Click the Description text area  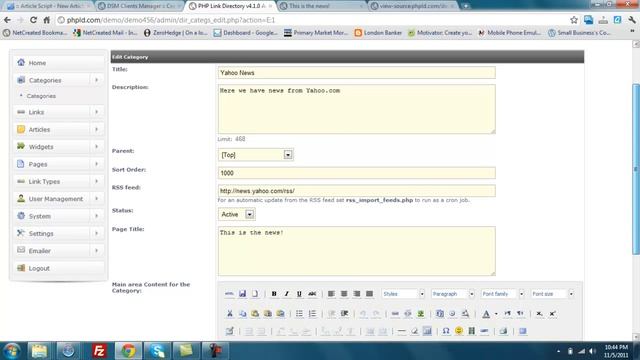pos(357,109)
